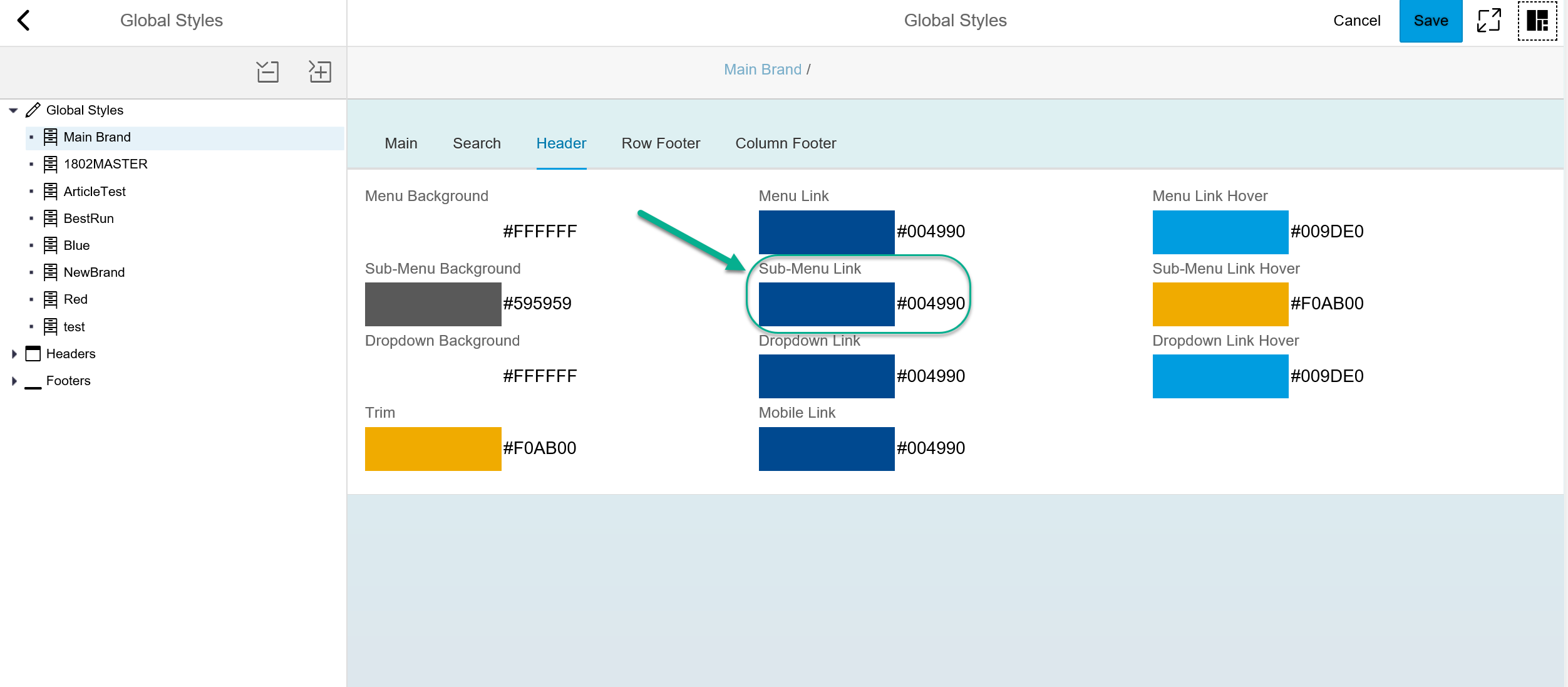Viewport: 1568px width, 687px height.
Task: Open the Sub-Menu Link color swatch
Action: [827, 304]
